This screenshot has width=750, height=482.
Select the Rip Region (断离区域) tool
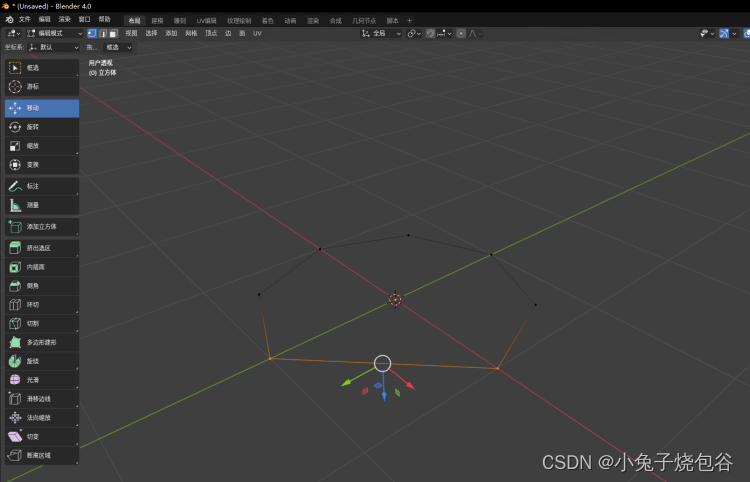[42, 455]
